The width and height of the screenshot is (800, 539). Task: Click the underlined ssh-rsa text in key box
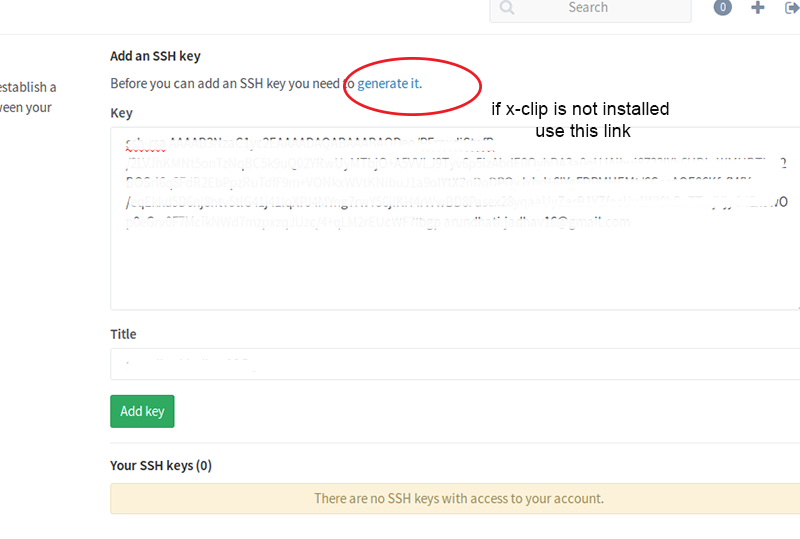coord(146,143)
